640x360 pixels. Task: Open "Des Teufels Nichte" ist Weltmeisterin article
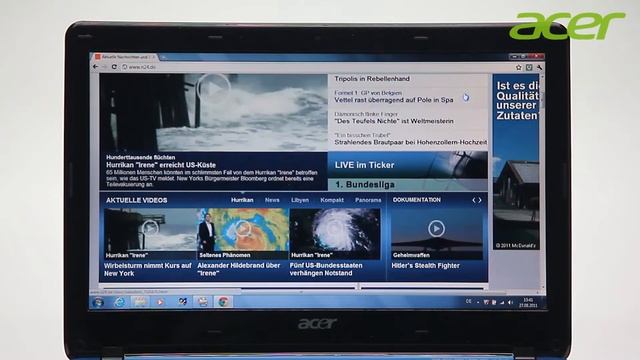[393, 121]
